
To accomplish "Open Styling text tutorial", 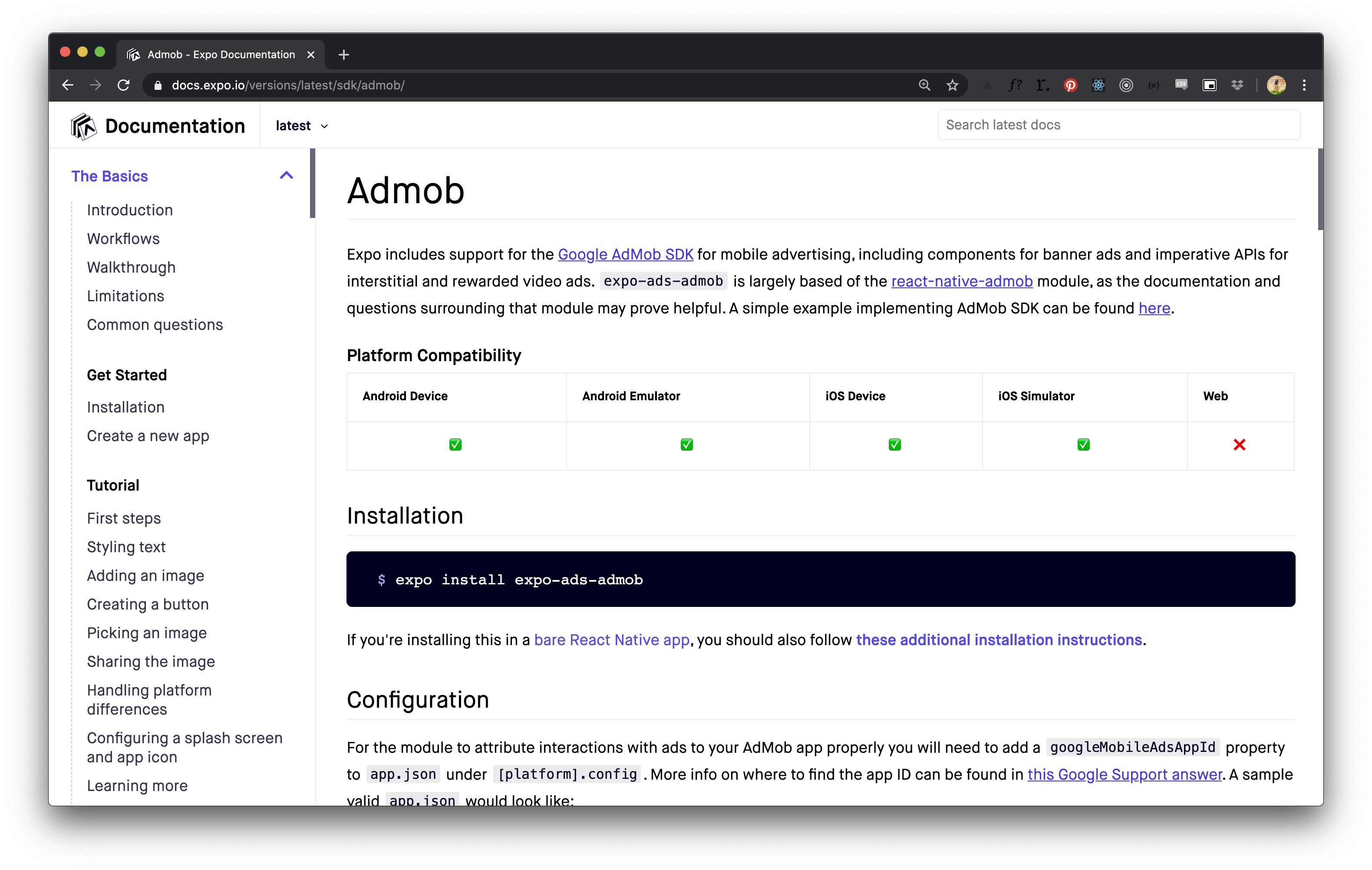I will coord(126,547).
